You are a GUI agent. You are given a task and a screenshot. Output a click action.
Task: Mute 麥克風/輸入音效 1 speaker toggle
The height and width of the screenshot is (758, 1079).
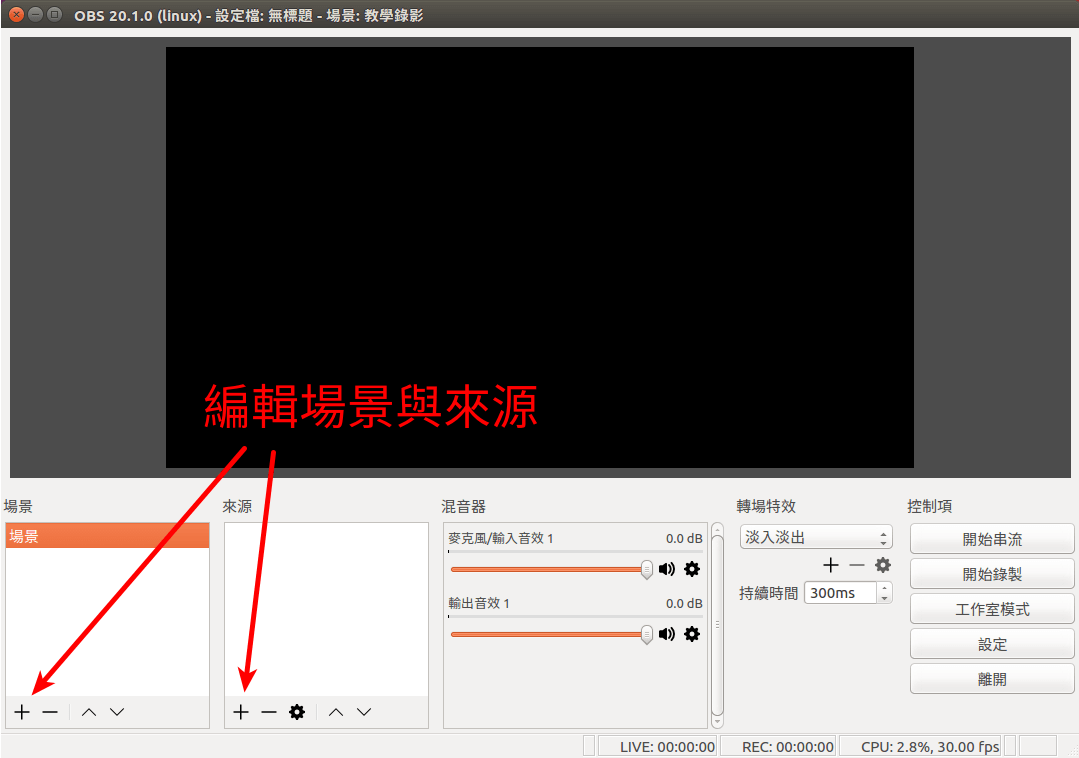pos(667,569)
